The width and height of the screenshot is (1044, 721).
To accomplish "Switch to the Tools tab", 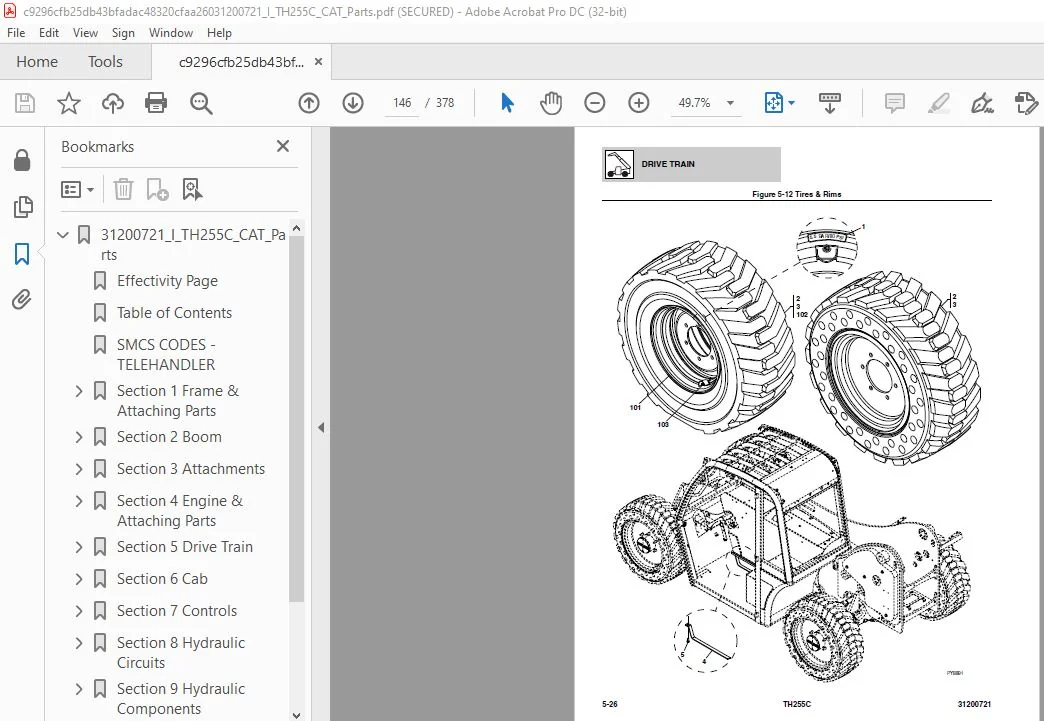I will [105, 62].
